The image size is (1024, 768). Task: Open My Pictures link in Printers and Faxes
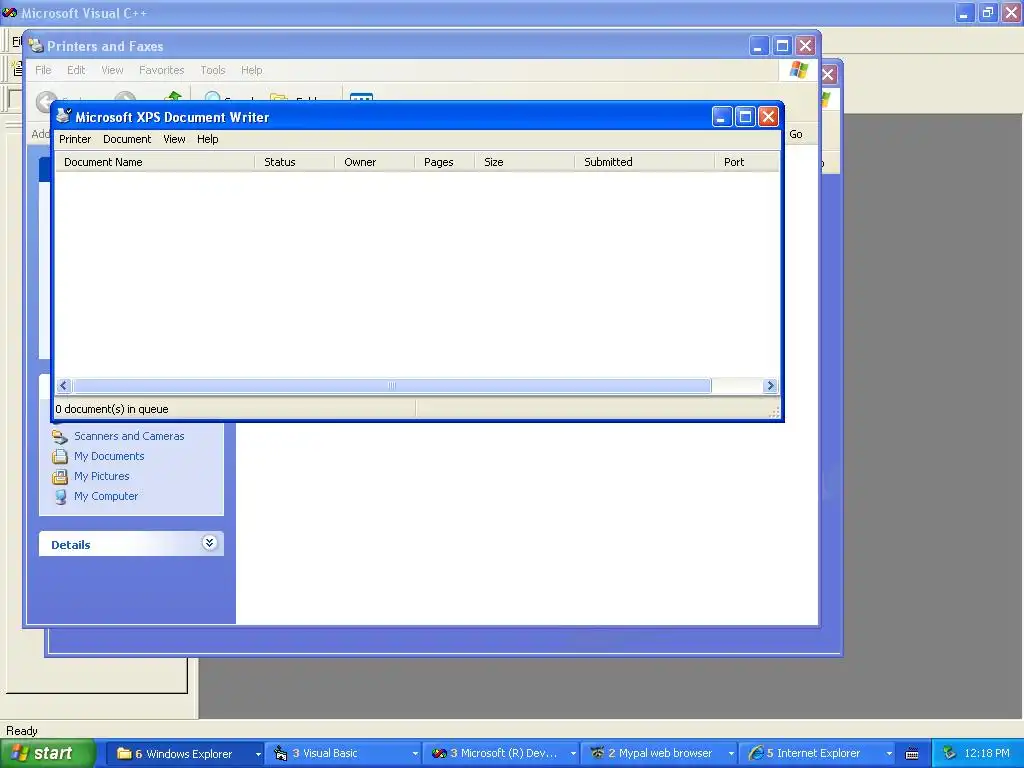101,476
